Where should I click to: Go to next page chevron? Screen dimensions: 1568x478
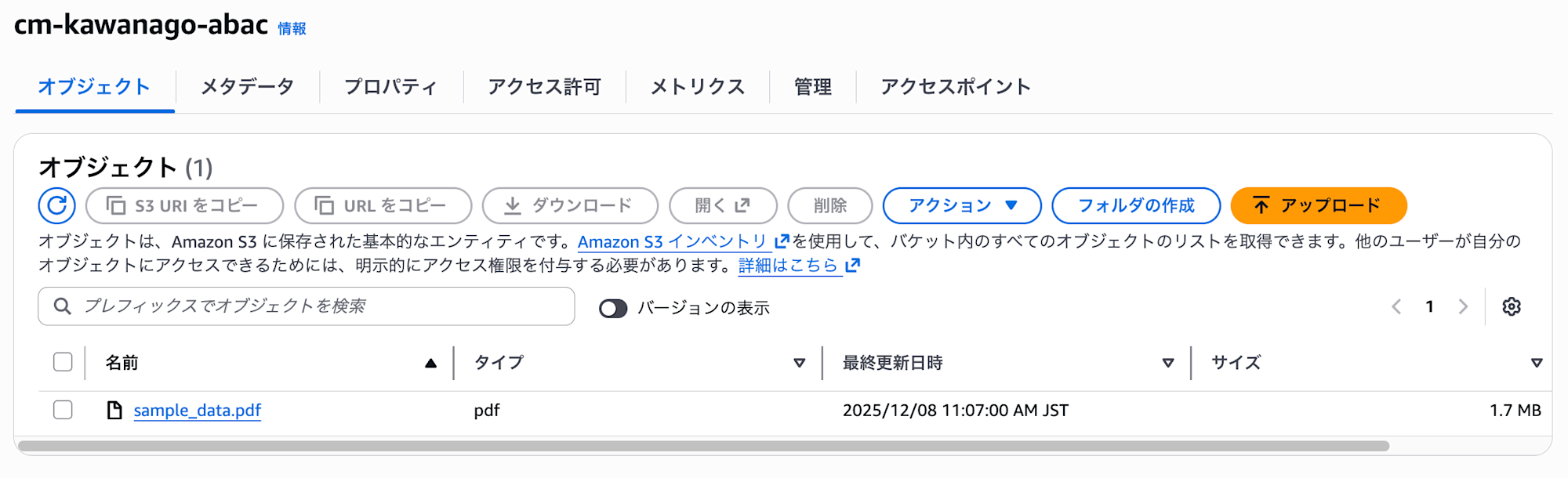coord(1463,306)
